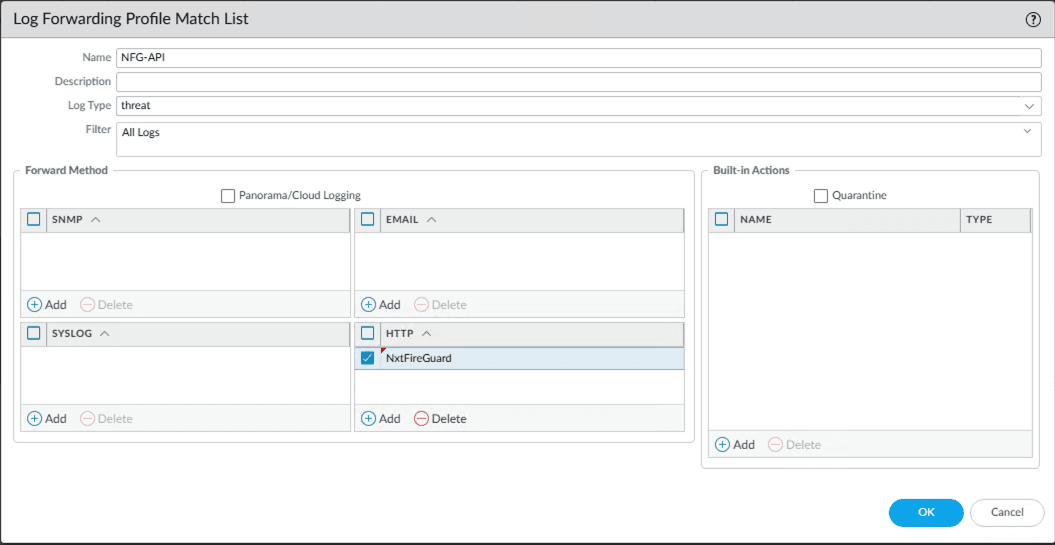Sort the EMAIL column with its arrow
This screenshot has height=545, width=1055.
pyautogui.click(x=431, y=219)
